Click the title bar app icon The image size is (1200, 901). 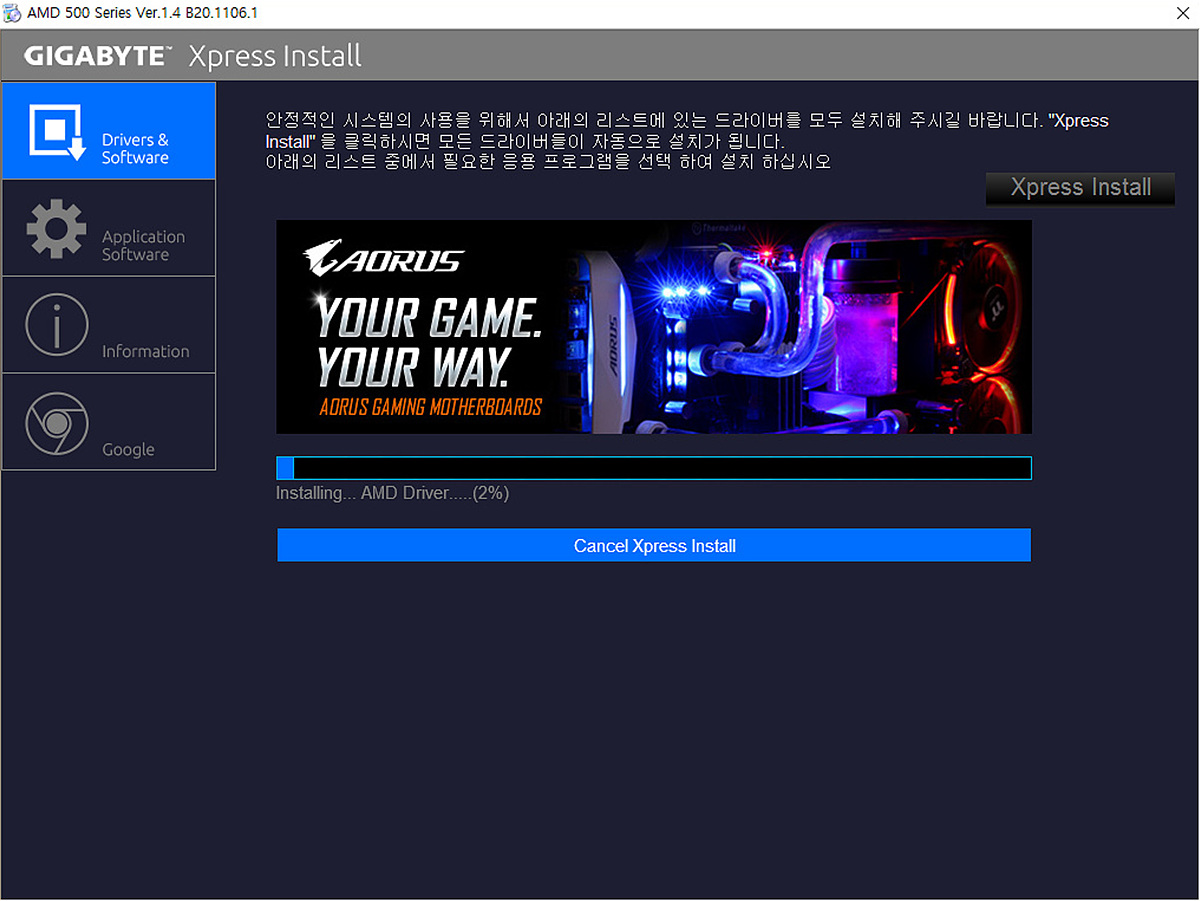11,13
